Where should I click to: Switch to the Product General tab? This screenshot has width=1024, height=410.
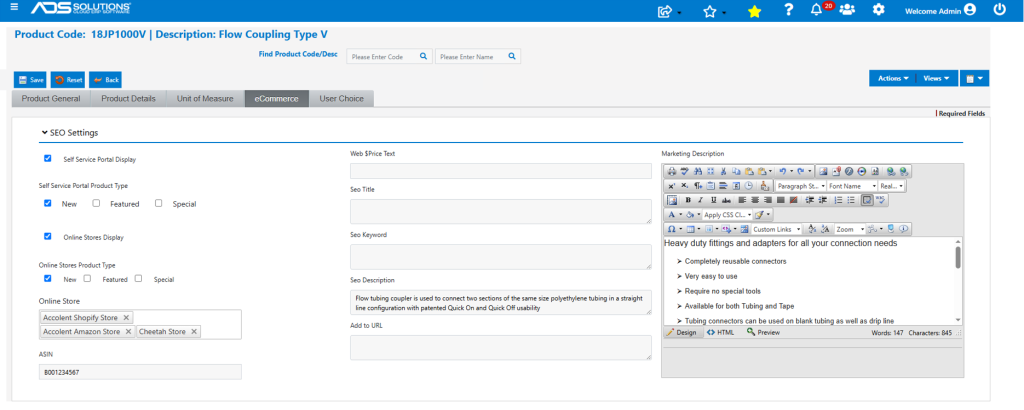tap(51, 99)
